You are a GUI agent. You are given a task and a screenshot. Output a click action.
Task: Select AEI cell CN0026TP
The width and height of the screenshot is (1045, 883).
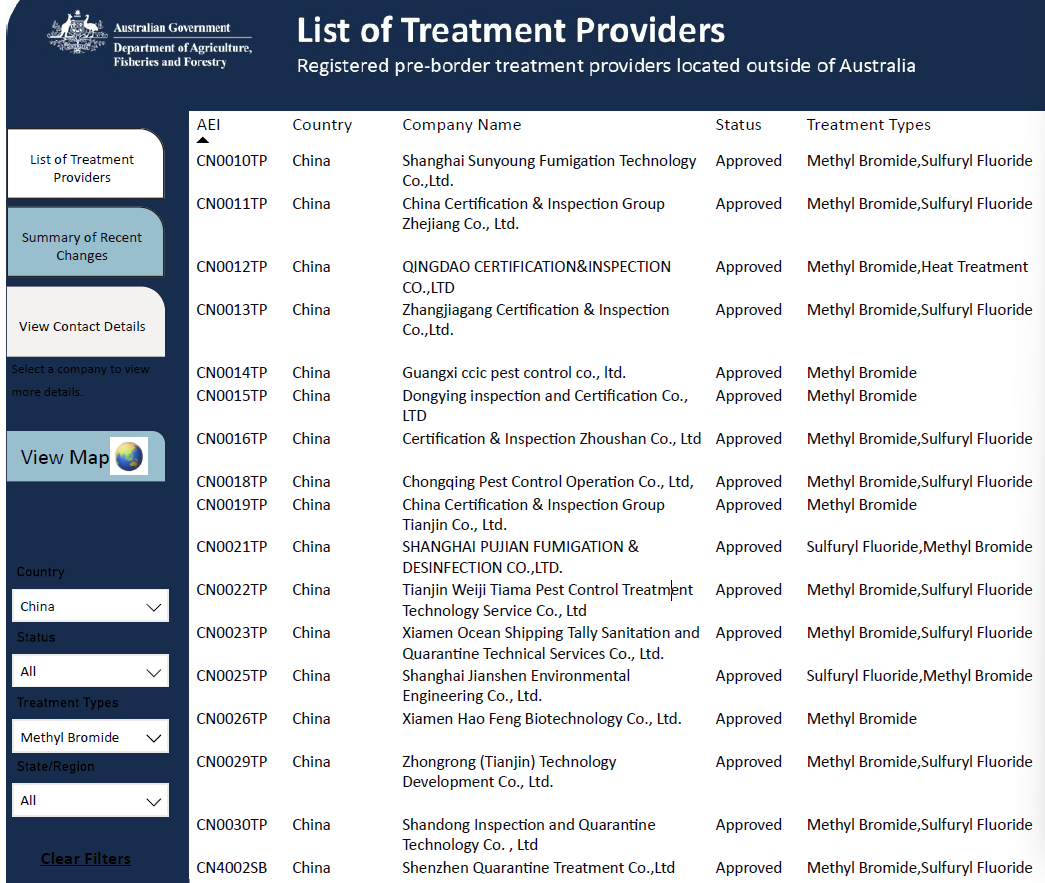click(x=232, y=718)
